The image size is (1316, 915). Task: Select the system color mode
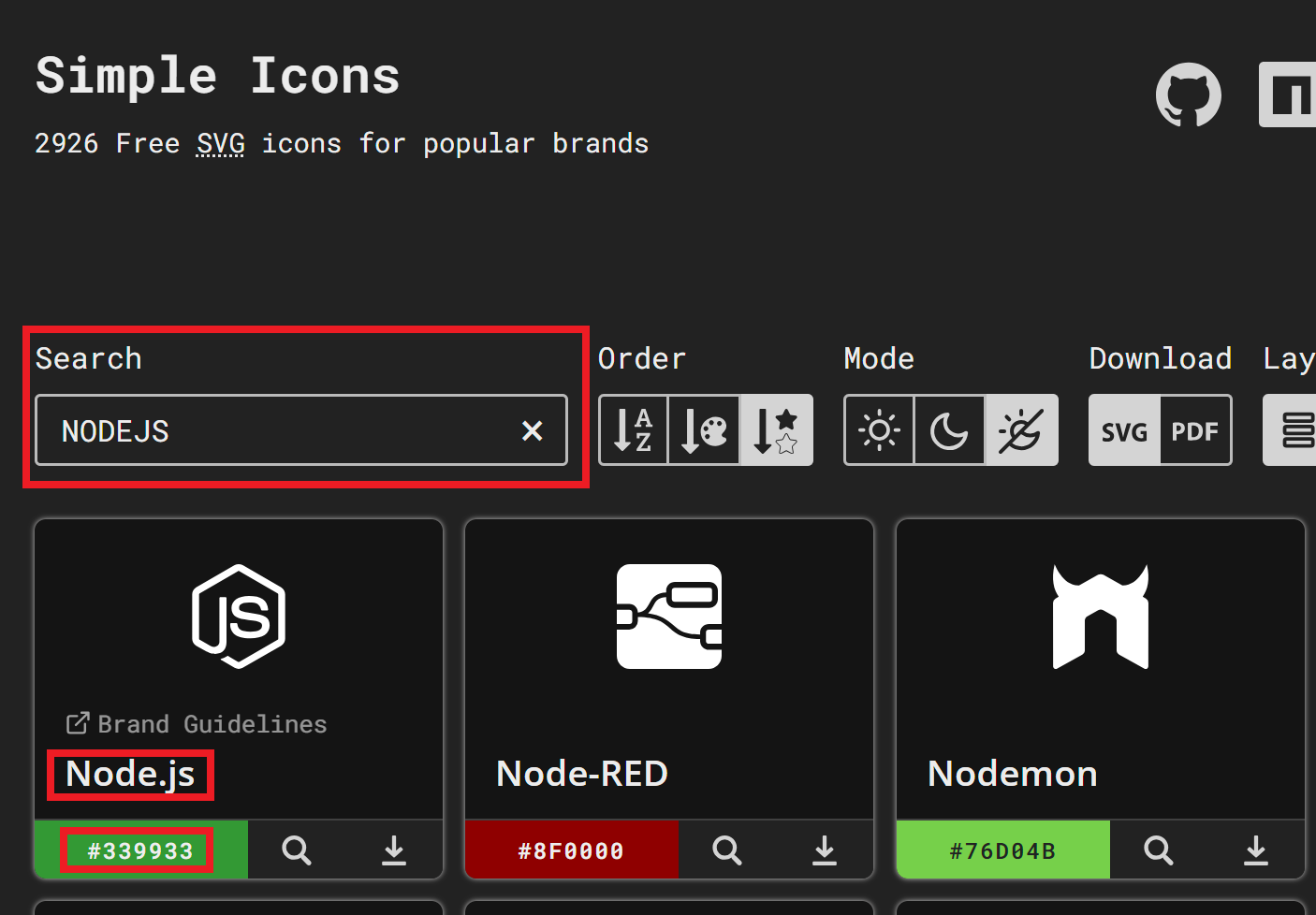(x=1021, y=430)
